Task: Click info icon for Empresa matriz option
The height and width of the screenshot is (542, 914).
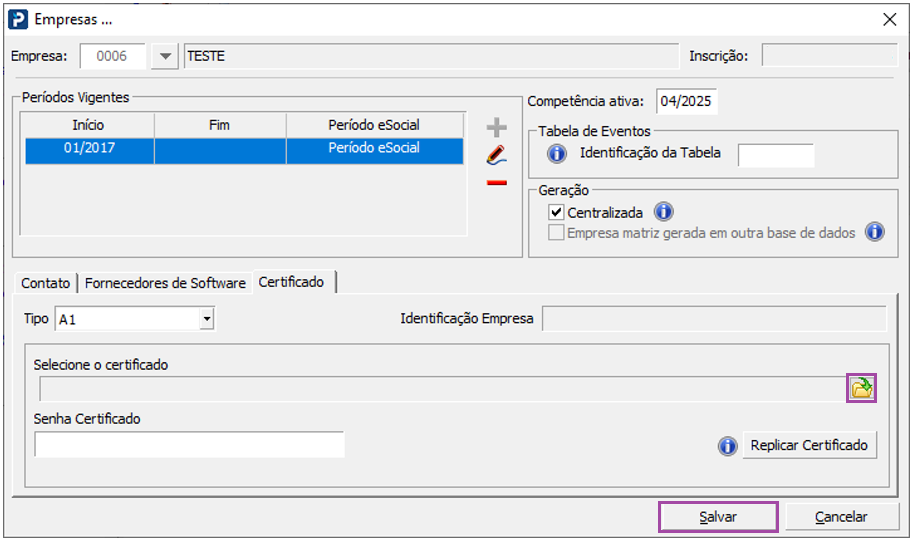Action: (875, 232)
